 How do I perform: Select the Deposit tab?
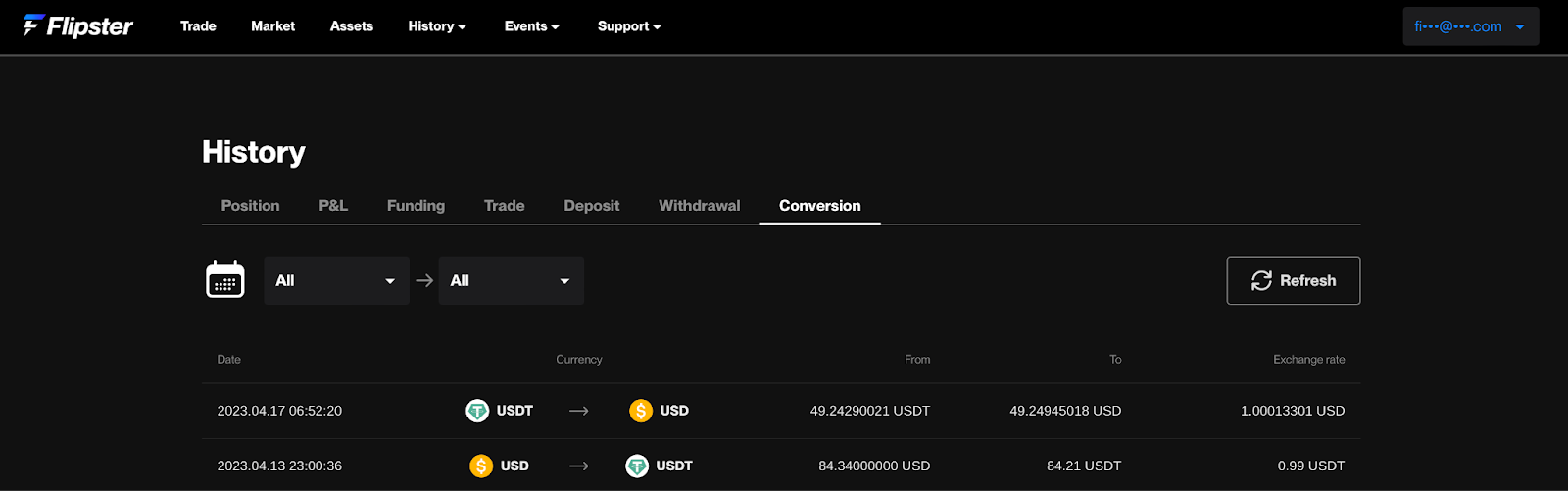pyautogui.click(x=592, y=205)
